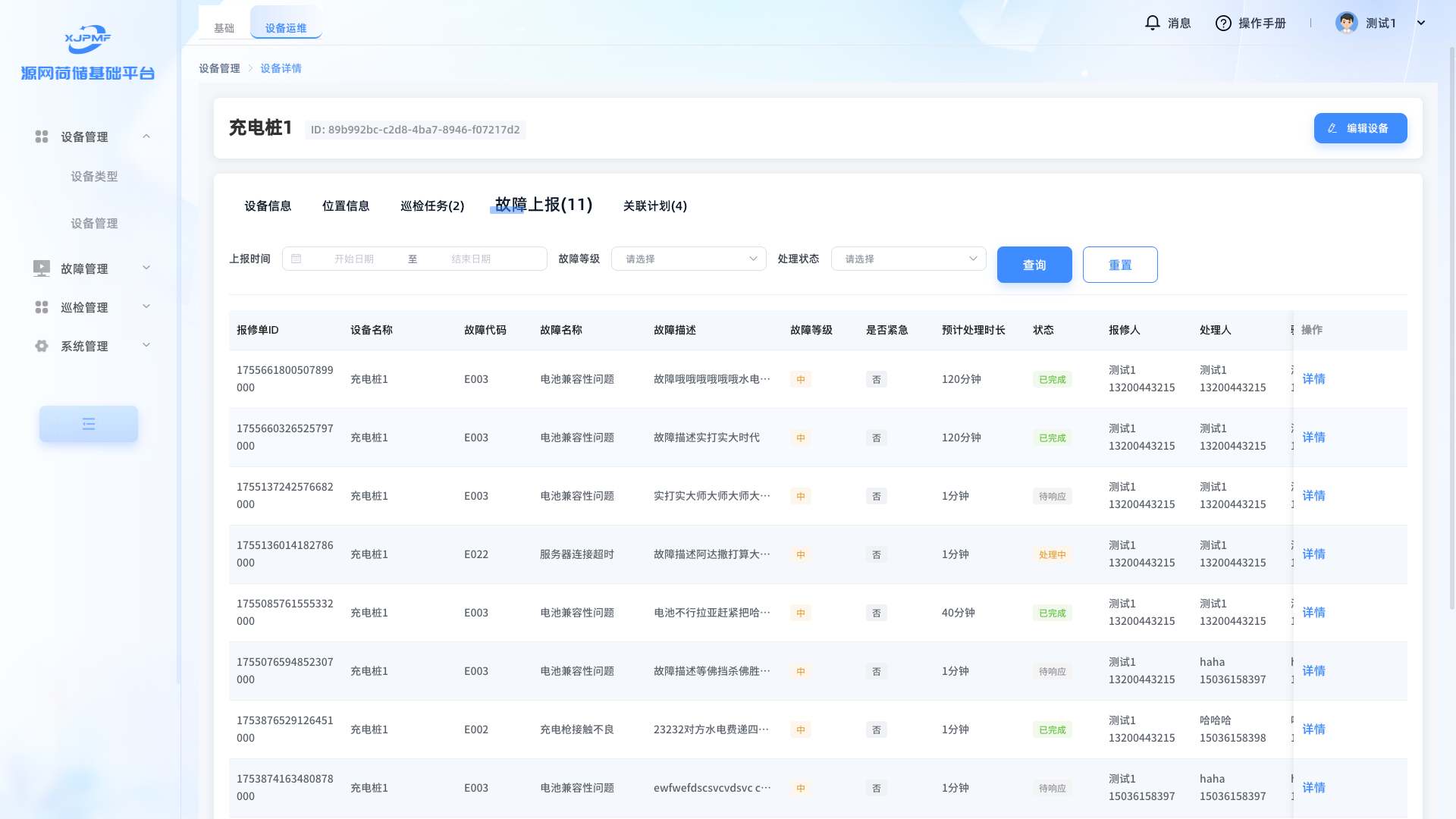Click the 系统管理 gear icon
The image size is (1456, 819).
(42, 346)
